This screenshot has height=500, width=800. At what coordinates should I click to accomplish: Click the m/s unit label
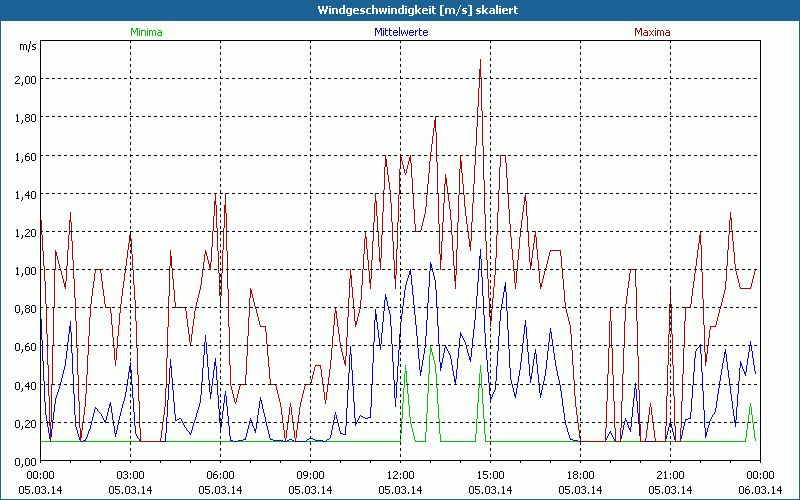point(26,46)
